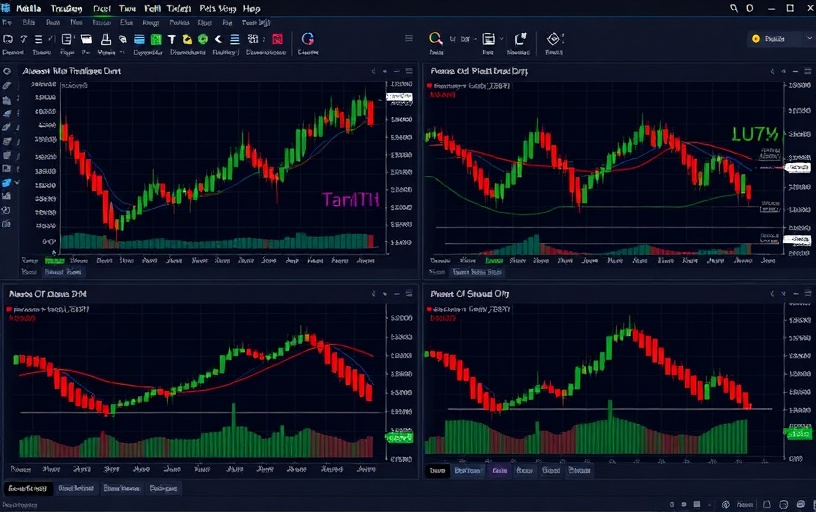
Task: Click the pink text label on top-left chart
Action: pyautogui.click(x=350, y=200)
